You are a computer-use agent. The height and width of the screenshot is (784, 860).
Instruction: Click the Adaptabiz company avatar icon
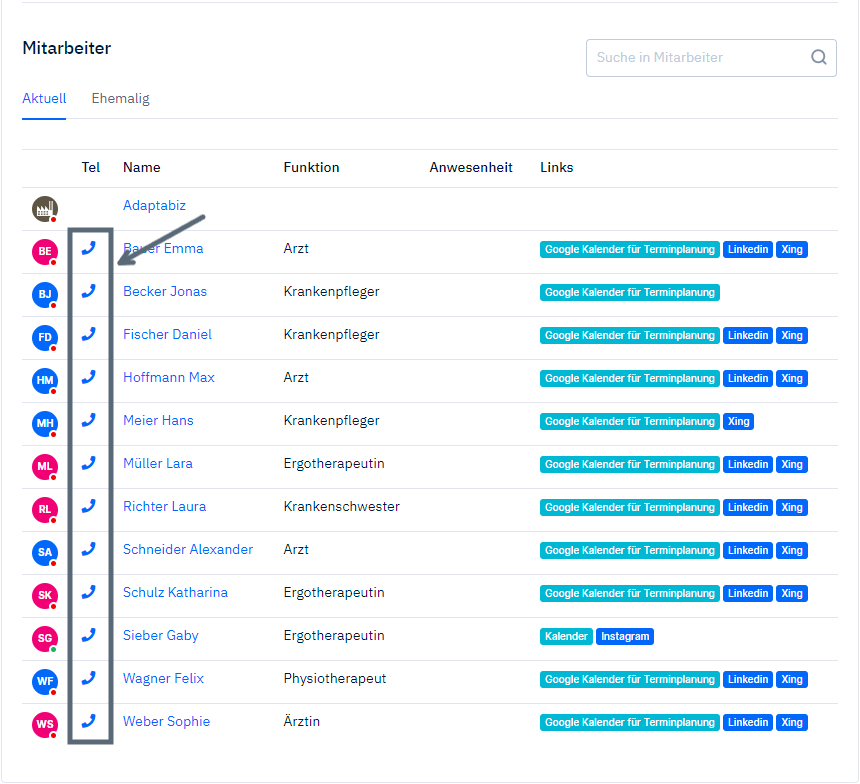click(x=44, y=208)
